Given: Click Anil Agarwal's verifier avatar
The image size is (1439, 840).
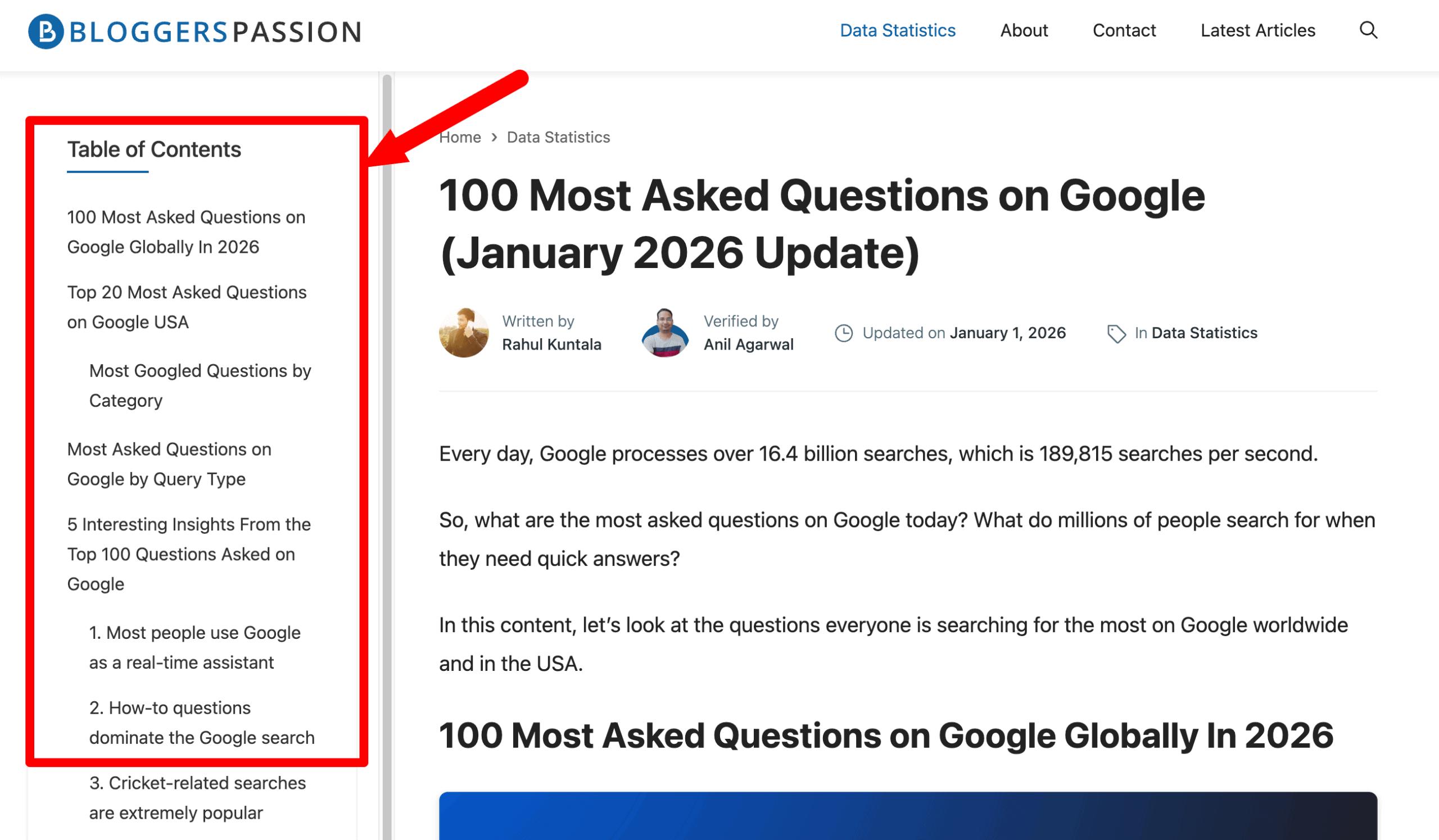Looking at the screenshot, I should click(664, 333).
